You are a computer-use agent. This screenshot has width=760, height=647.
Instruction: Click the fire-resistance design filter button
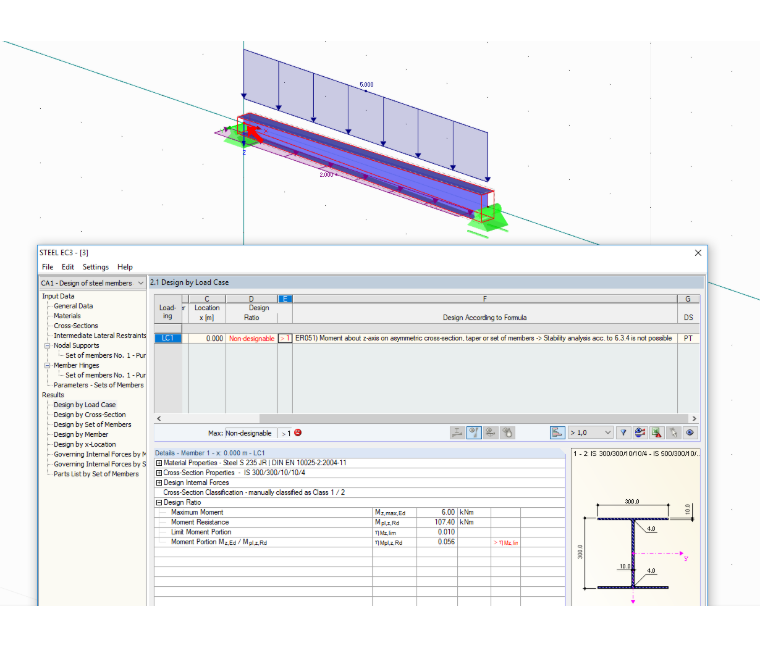(x=507, y=433)
